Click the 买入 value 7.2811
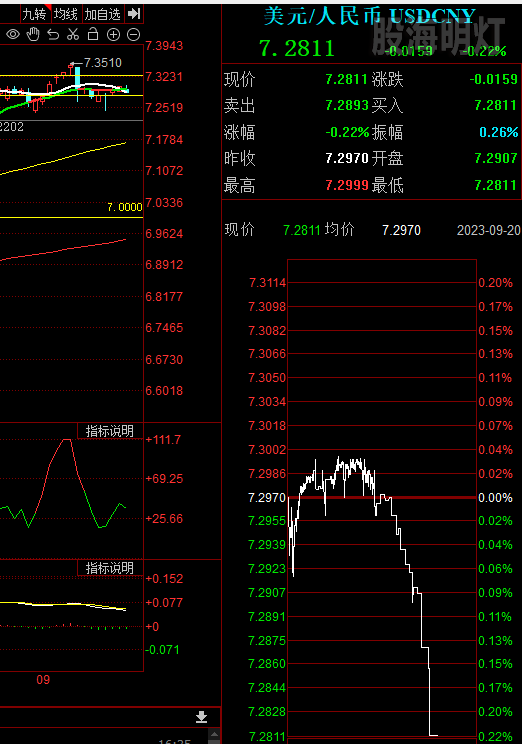Viewport: 522px width, 744px height. [x=496, y=105]
